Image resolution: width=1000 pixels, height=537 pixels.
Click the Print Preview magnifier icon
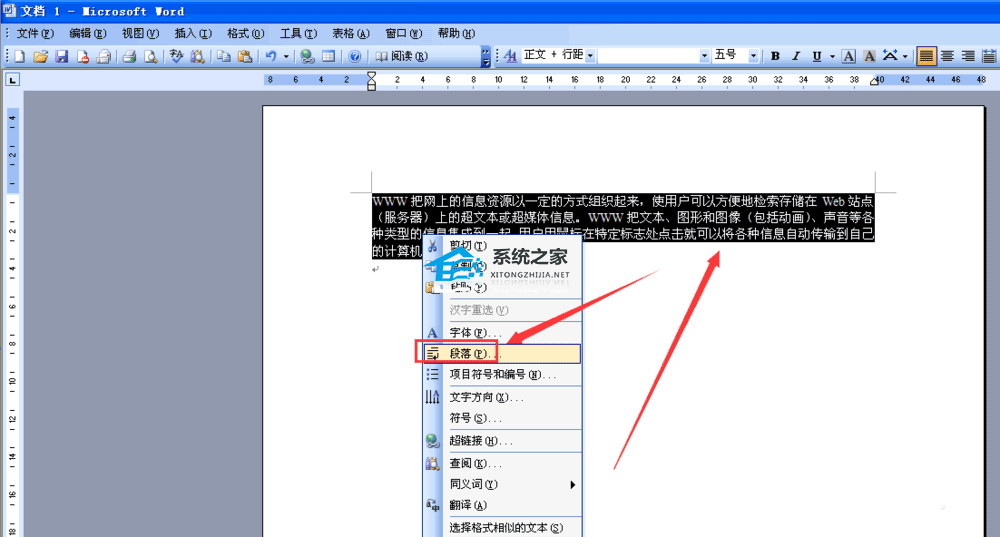151,57
